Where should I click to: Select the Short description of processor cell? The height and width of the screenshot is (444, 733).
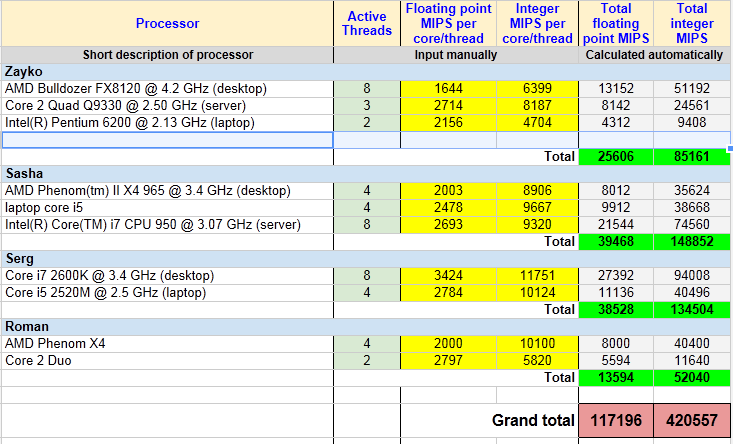(x=167, y=55)
